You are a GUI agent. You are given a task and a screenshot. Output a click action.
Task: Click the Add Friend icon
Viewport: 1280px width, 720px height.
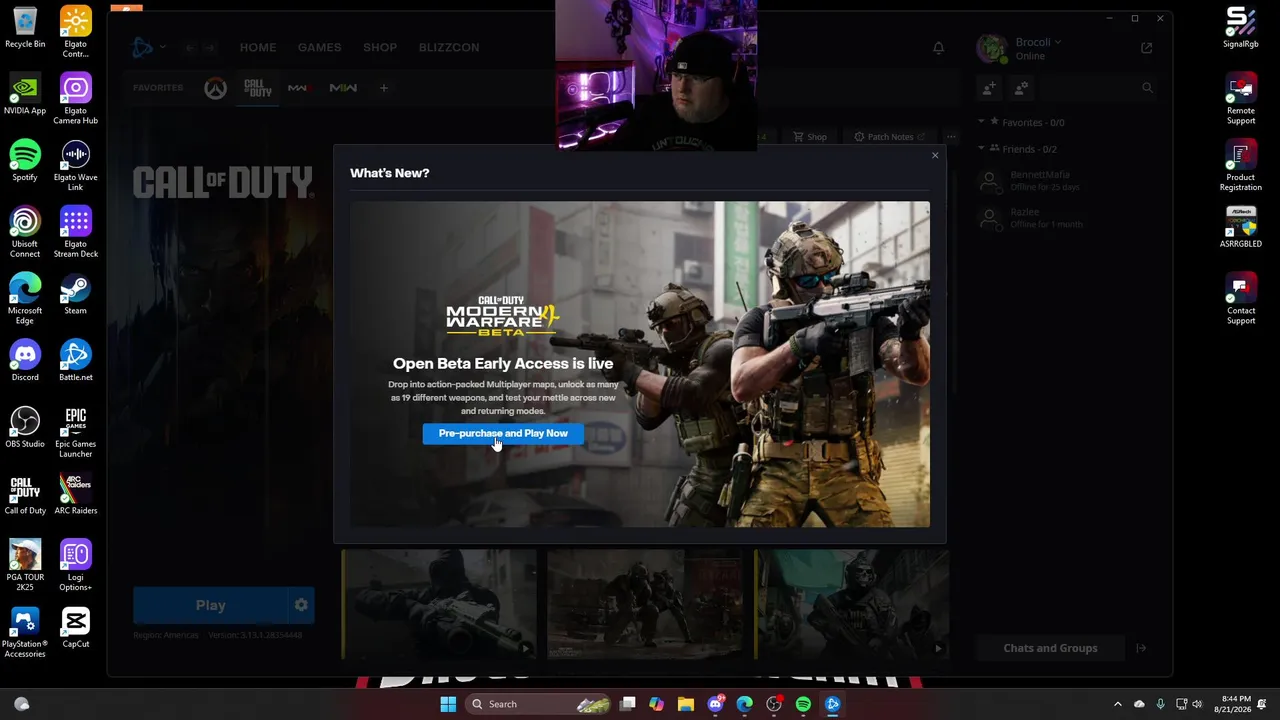[x=989, y=88]
